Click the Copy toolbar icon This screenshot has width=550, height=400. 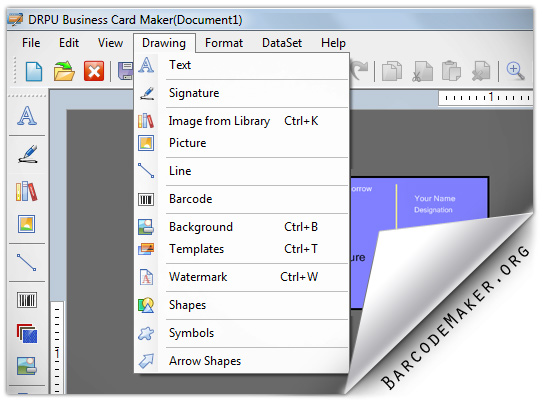[x=391, y=71]
